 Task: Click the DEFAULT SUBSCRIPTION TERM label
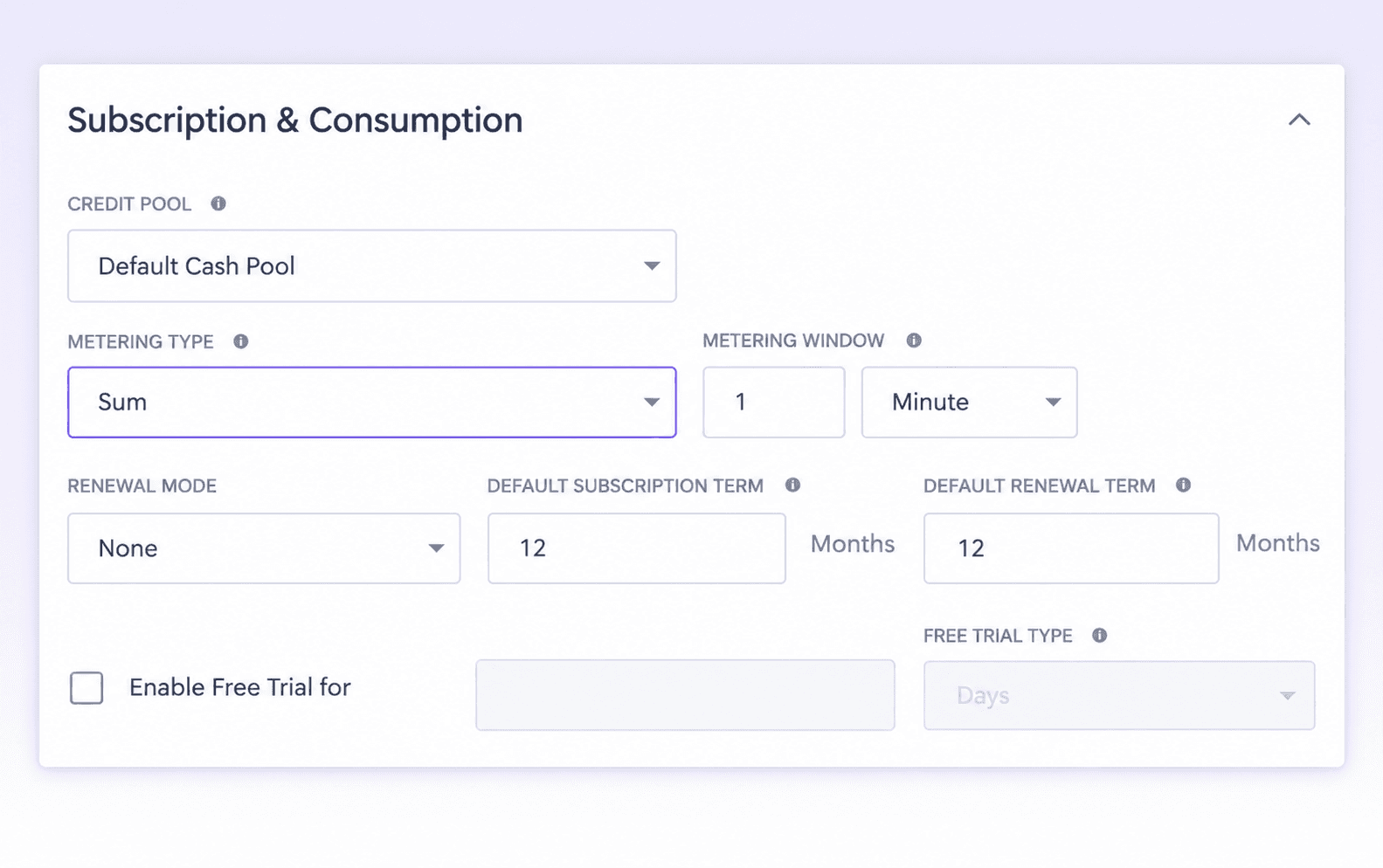pyautogui.click(x=626, y=486)
